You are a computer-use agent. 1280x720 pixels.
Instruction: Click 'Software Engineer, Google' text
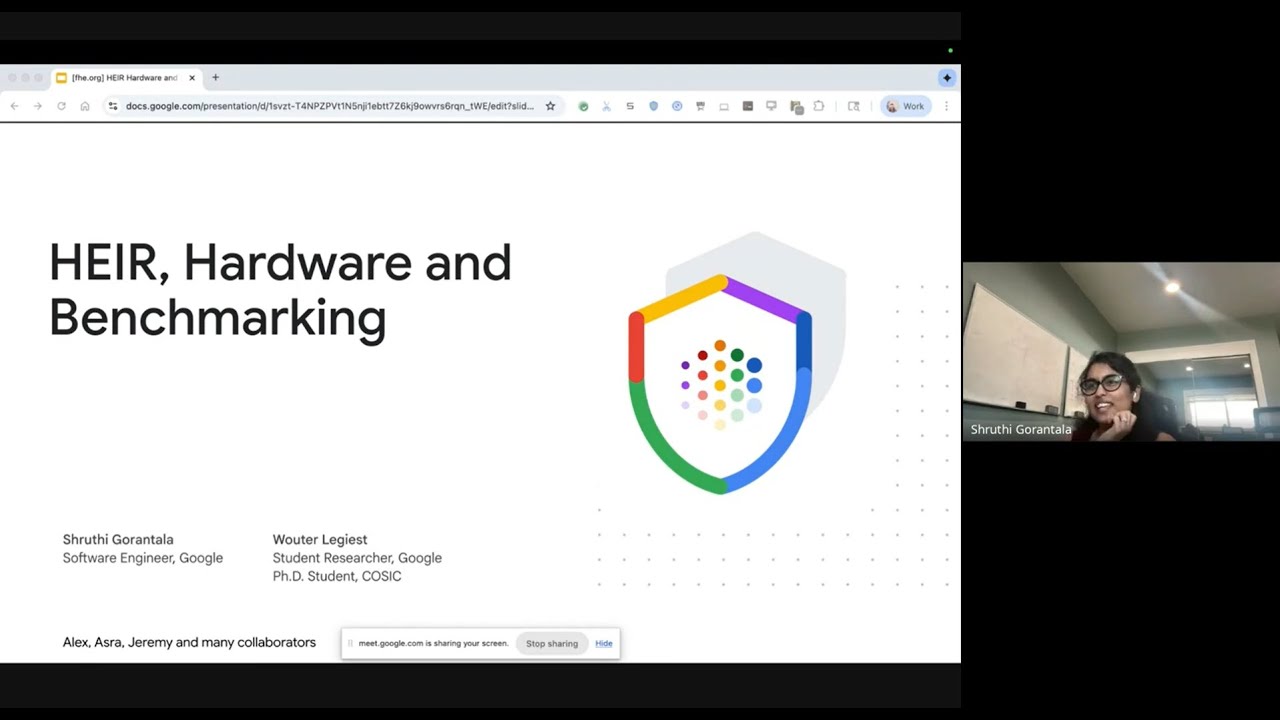(143, 558)
